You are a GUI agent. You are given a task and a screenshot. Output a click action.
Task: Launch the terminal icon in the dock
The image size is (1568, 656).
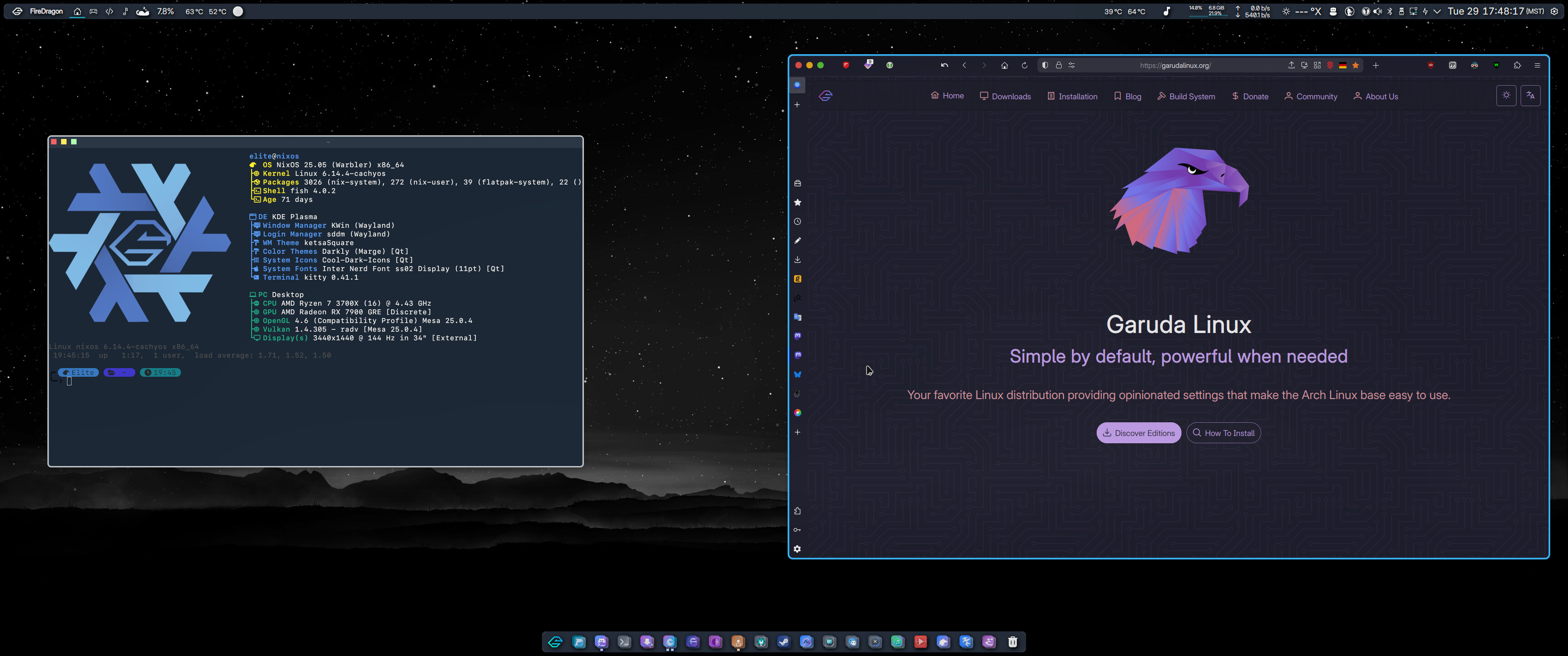pyautogui.click(x=624, y=641)
